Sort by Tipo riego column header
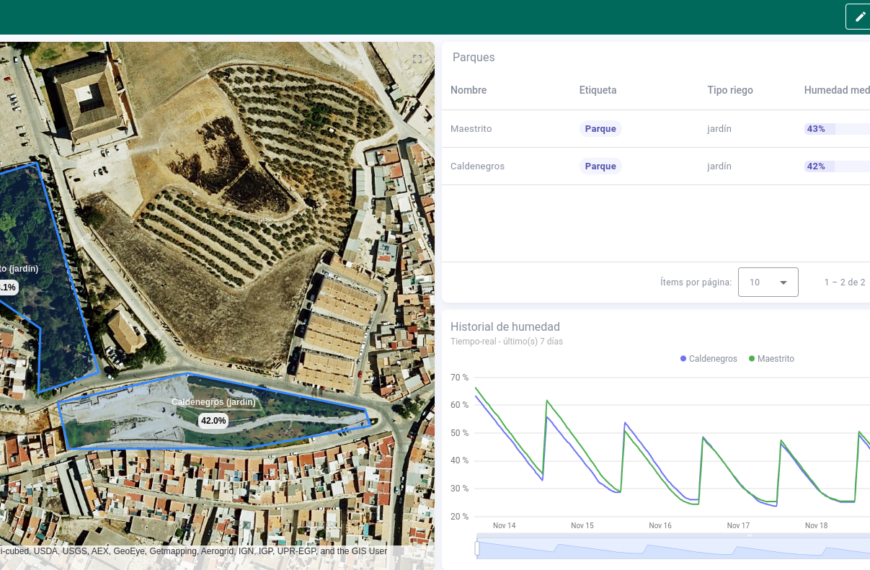The width and height of the screenshot is (870, 570). [729, 90]
